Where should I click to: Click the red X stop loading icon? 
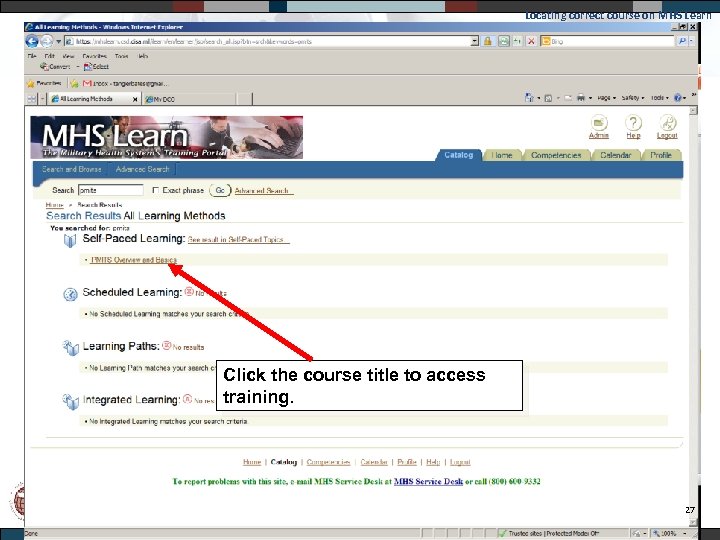click(531, 41)
